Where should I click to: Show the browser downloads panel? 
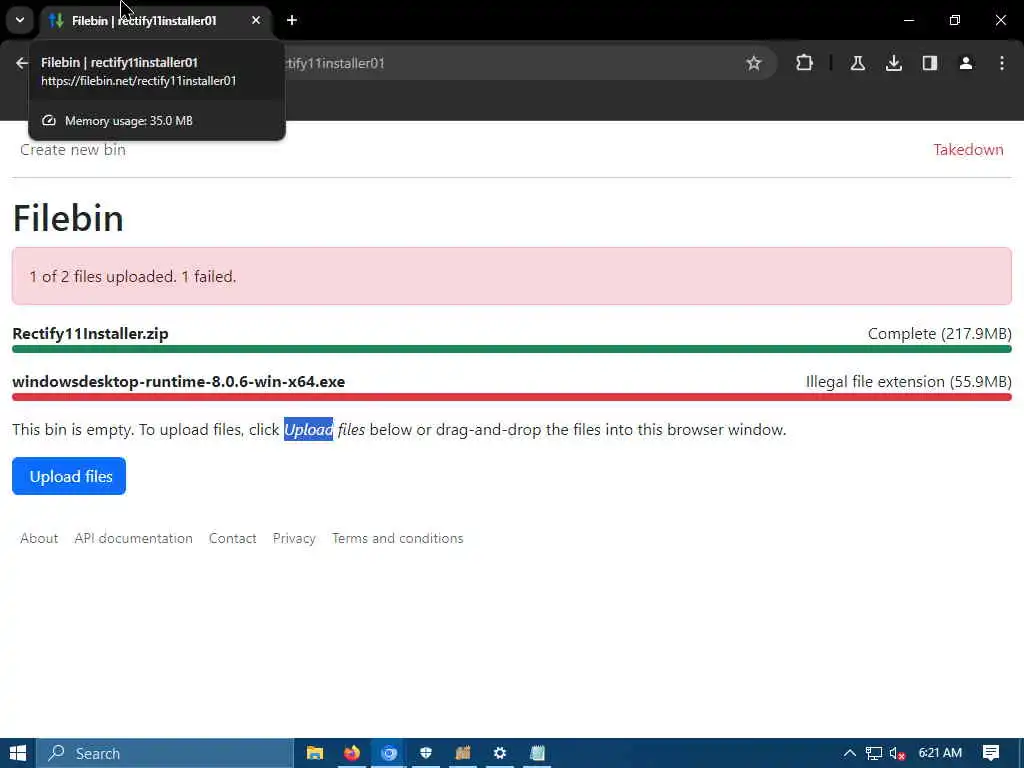click(894, 63)
